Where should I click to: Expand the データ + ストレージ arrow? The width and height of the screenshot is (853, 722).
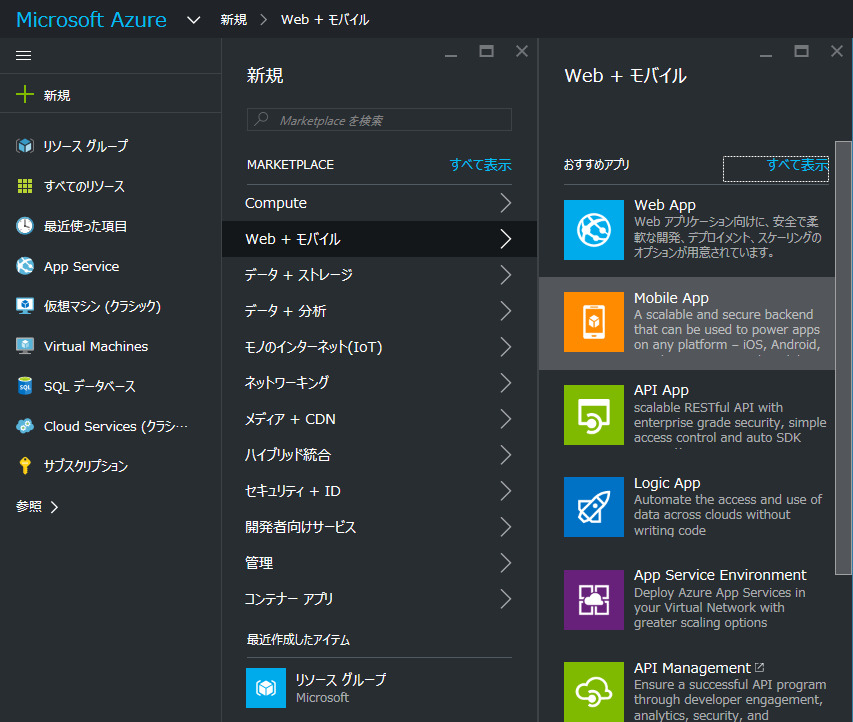tap(506, 275)
